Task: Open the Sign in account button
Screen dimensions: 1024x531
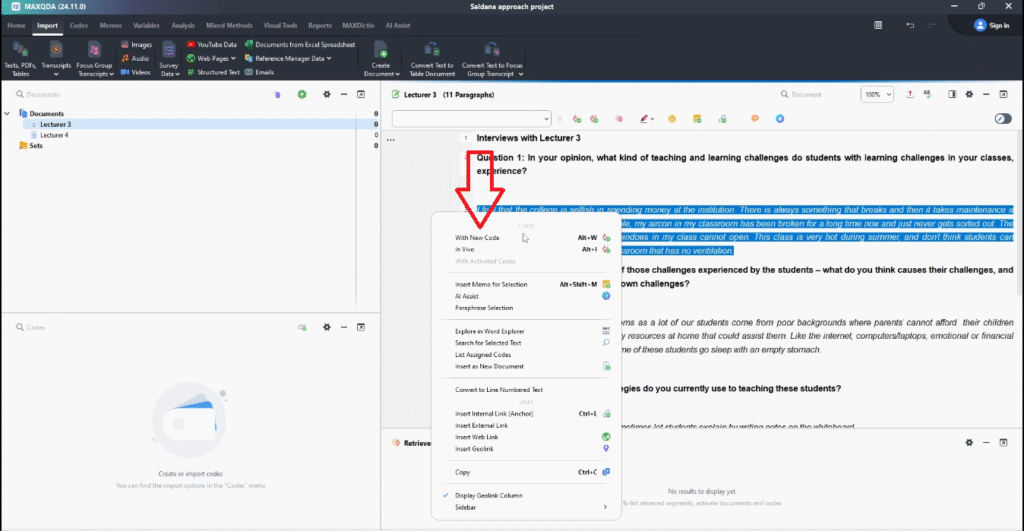Action: pyautogui.click(x=991, y=25)
